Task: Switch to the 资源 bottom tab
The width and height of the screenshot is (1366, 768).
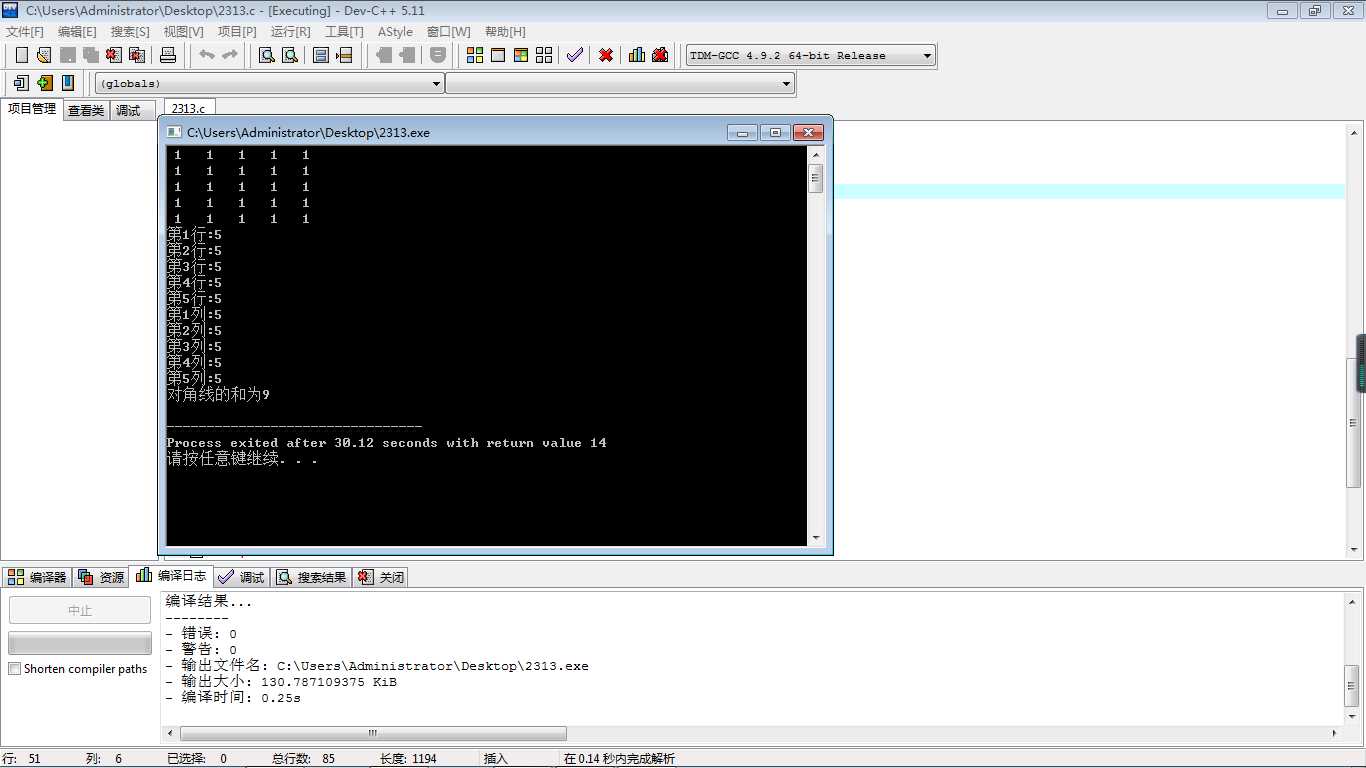Action: [101, 577]
